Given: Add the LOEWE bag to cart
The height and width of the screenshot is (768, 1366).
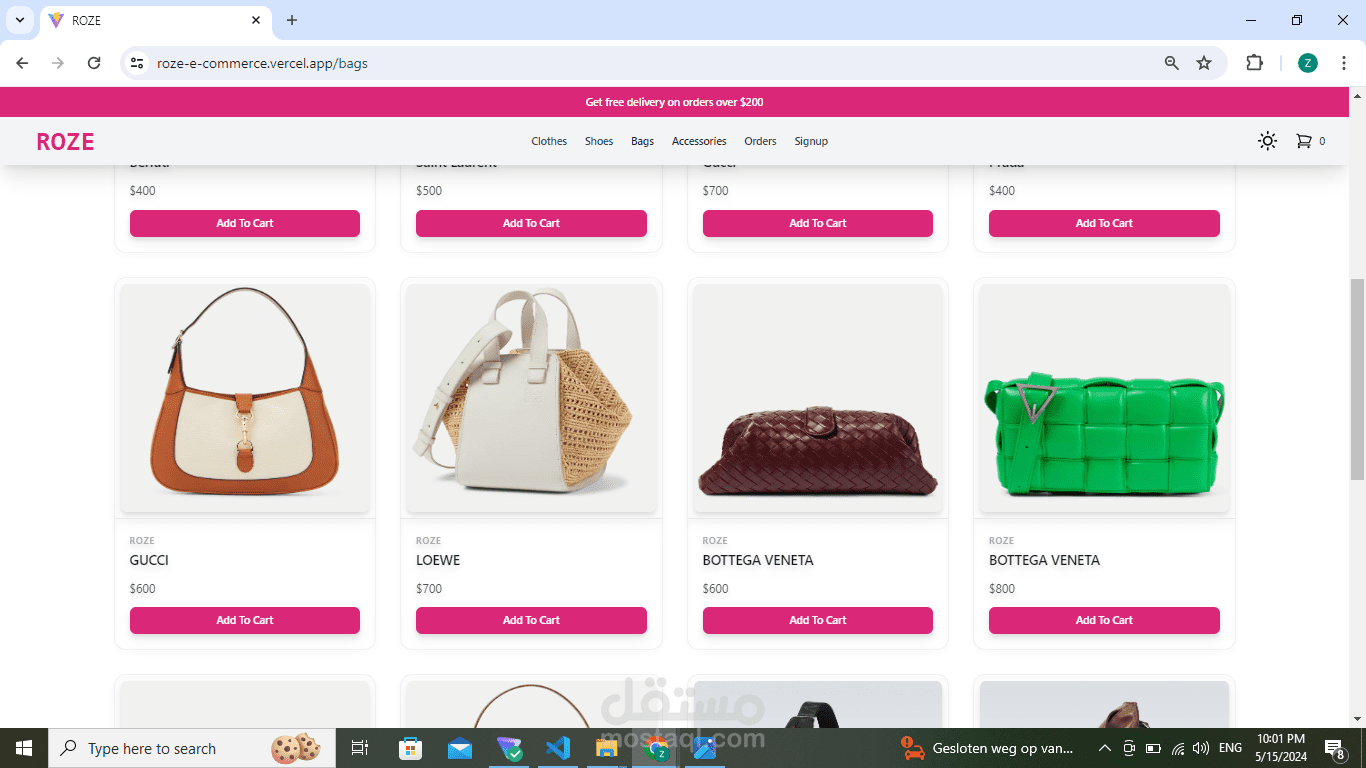Looking at the screenshot, I should (x=531, y=620).
